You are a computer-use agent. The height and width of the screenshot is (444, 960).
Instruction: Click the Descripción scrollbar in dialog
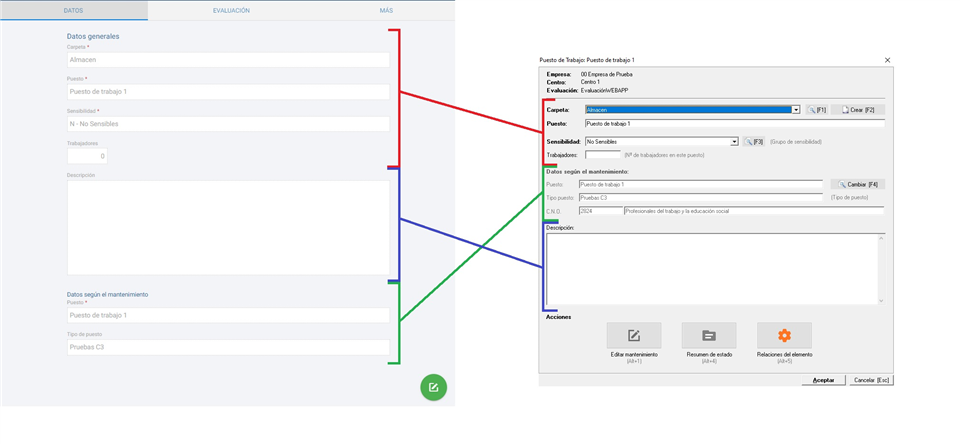(881, 268)
